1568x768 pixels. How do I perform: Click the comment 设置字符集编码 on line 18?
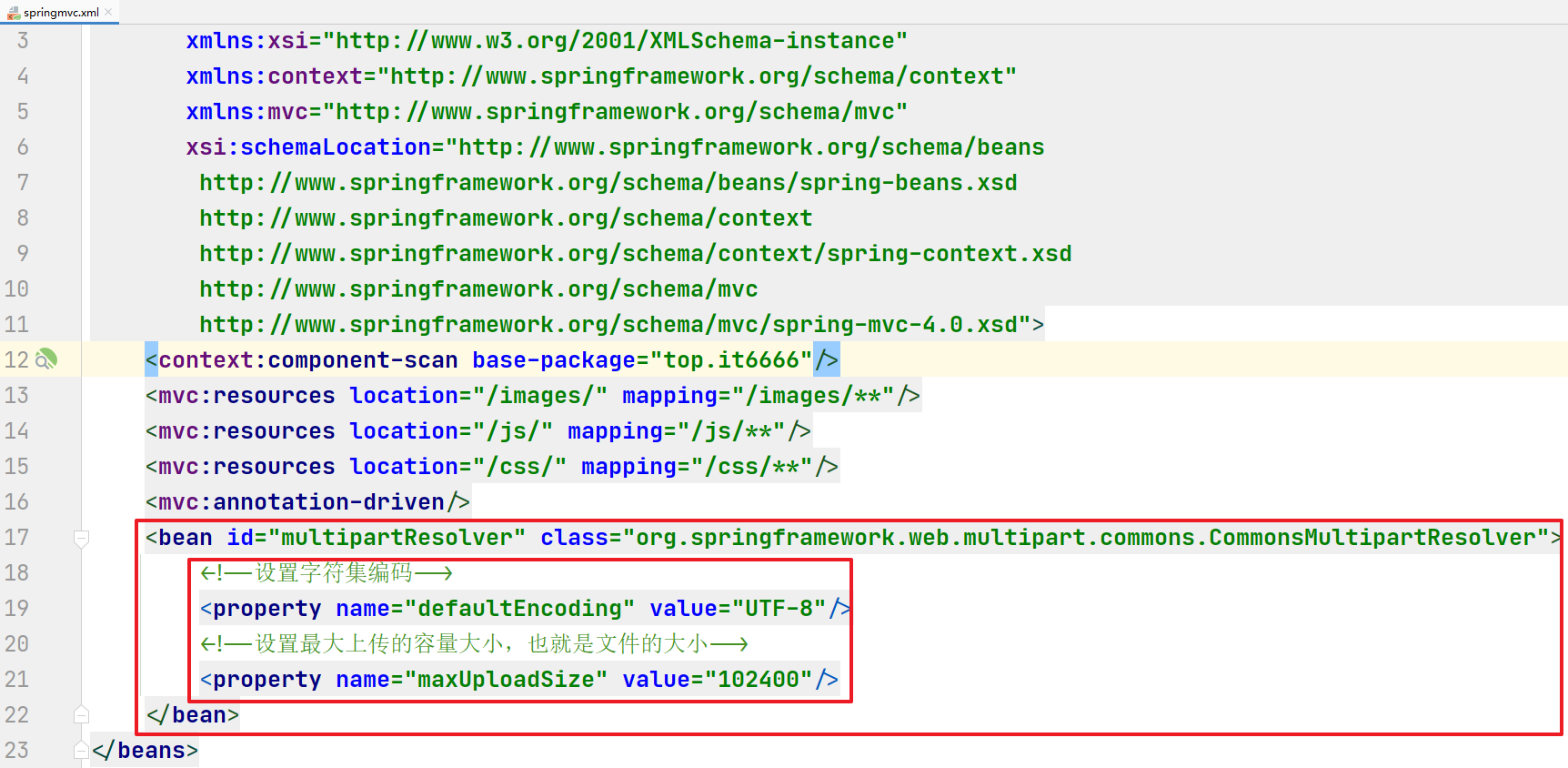[333, 573]
